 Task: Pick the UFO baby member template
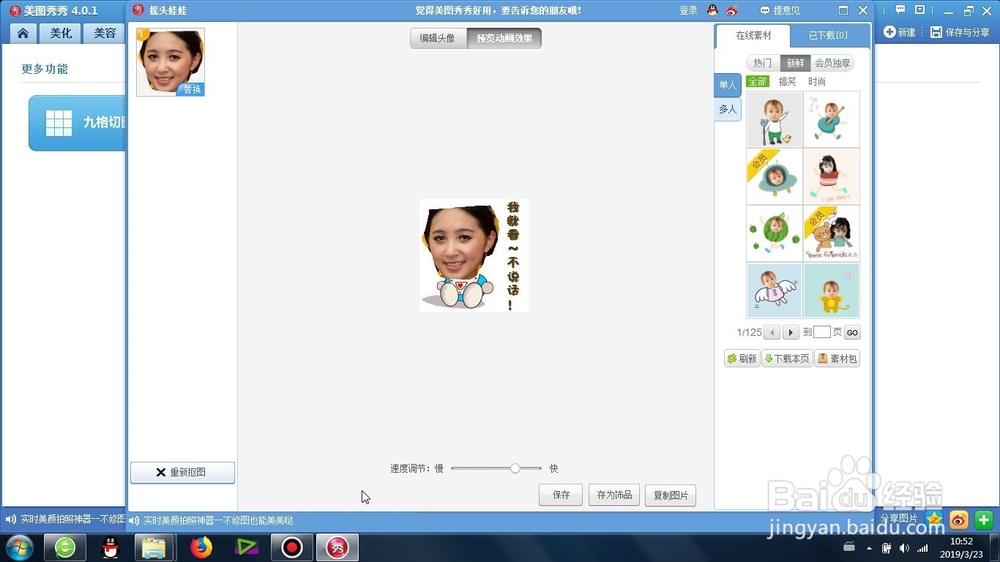774,177
